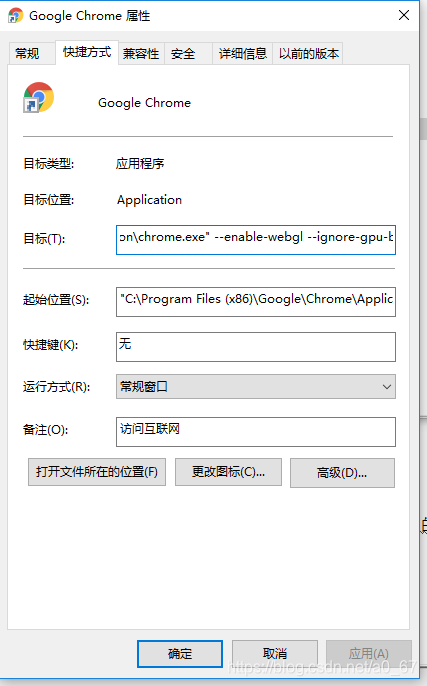Confirm with the 确定 button
This screenshot has height=686, width=427.
tap(180, 654)
